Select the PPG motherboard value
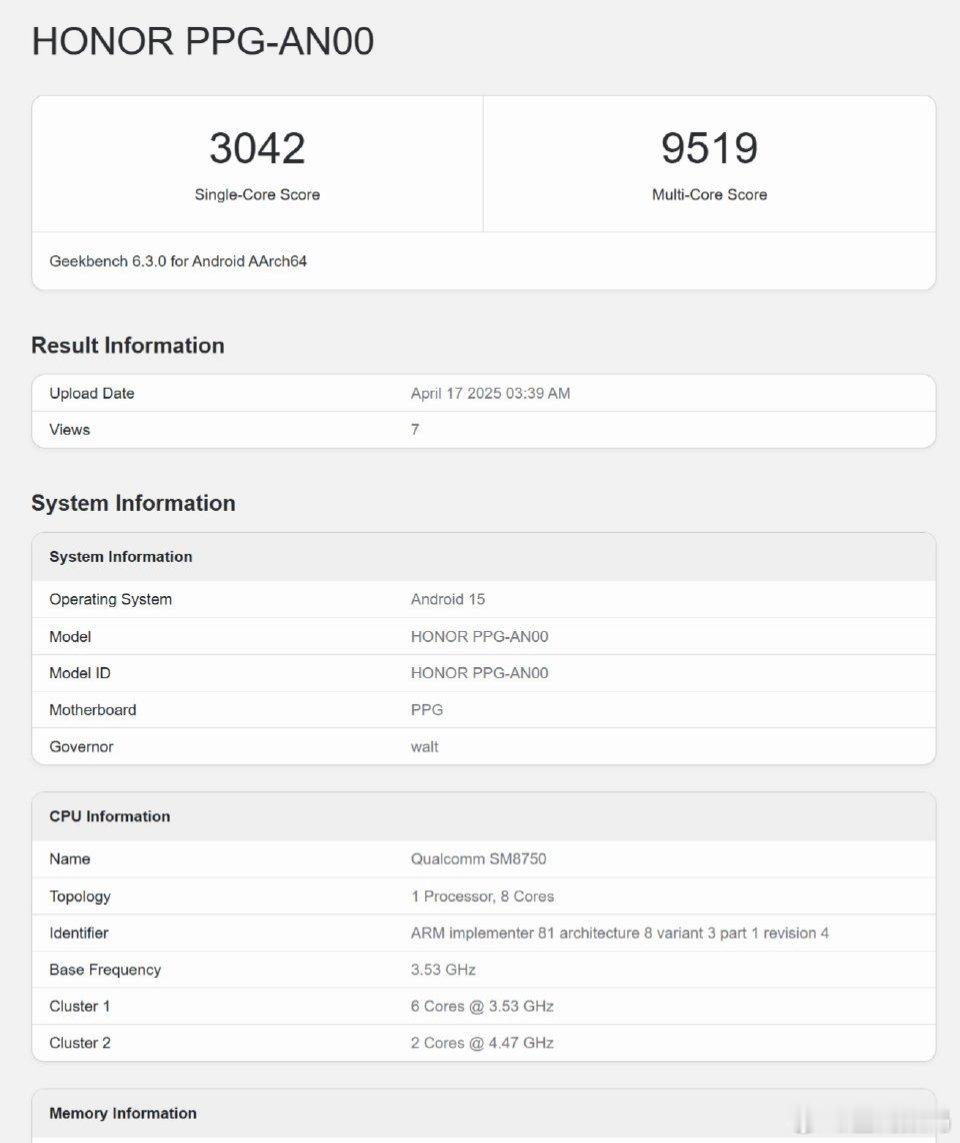The width and height of the screenshot is (960, 1143). (x=426, y=710)
